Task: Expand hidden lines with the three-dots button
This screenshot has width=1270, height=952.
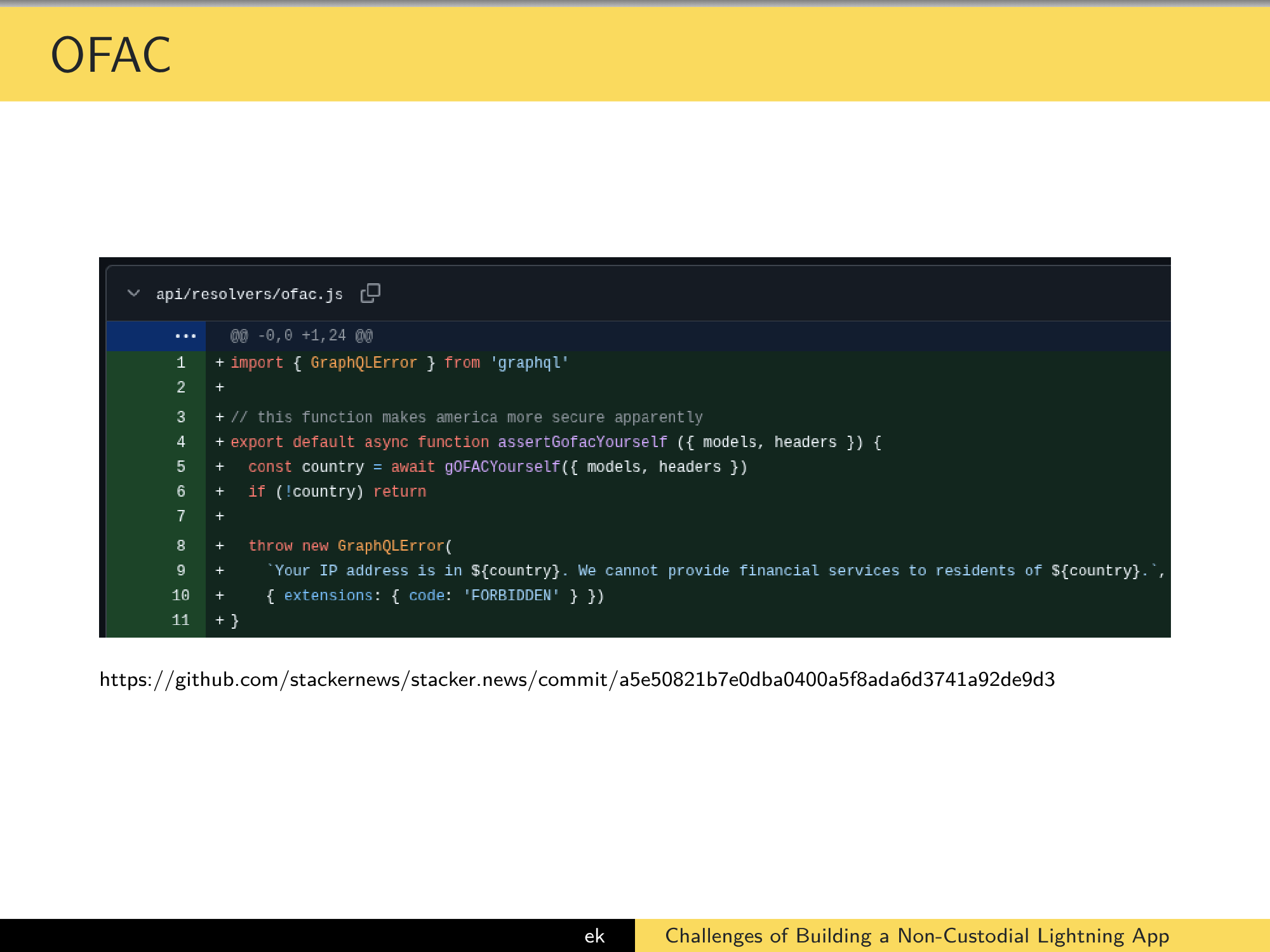Action: pos(185,336)
